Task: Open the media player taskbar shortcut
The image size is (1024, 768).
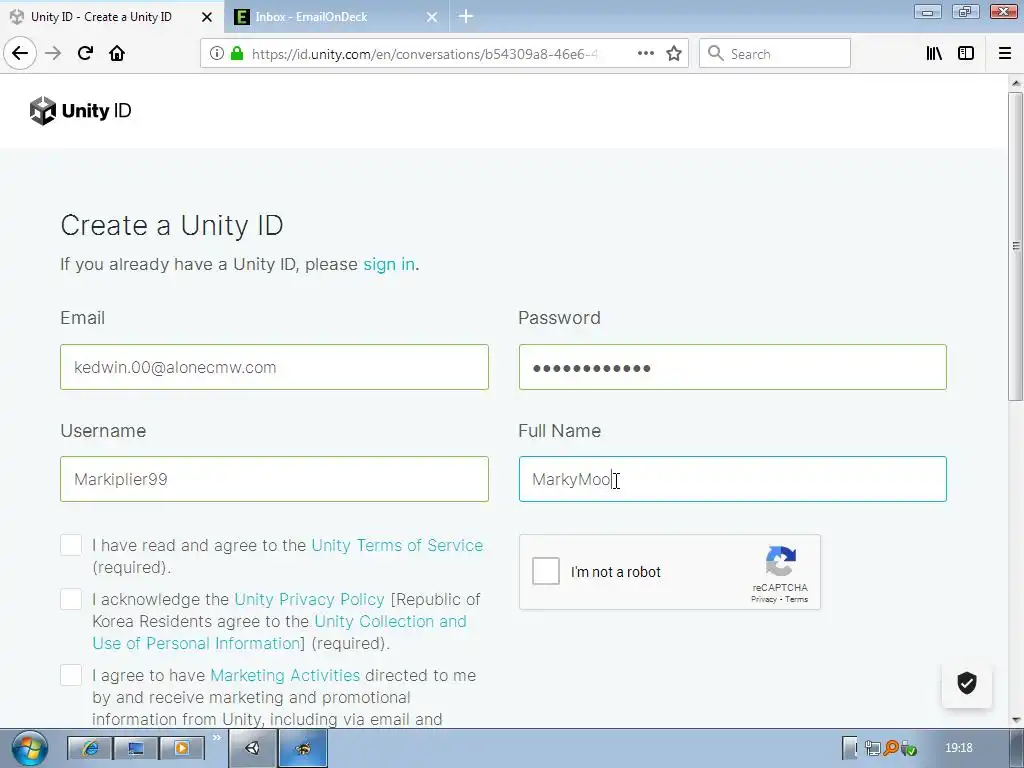Action: pos(182,748)
